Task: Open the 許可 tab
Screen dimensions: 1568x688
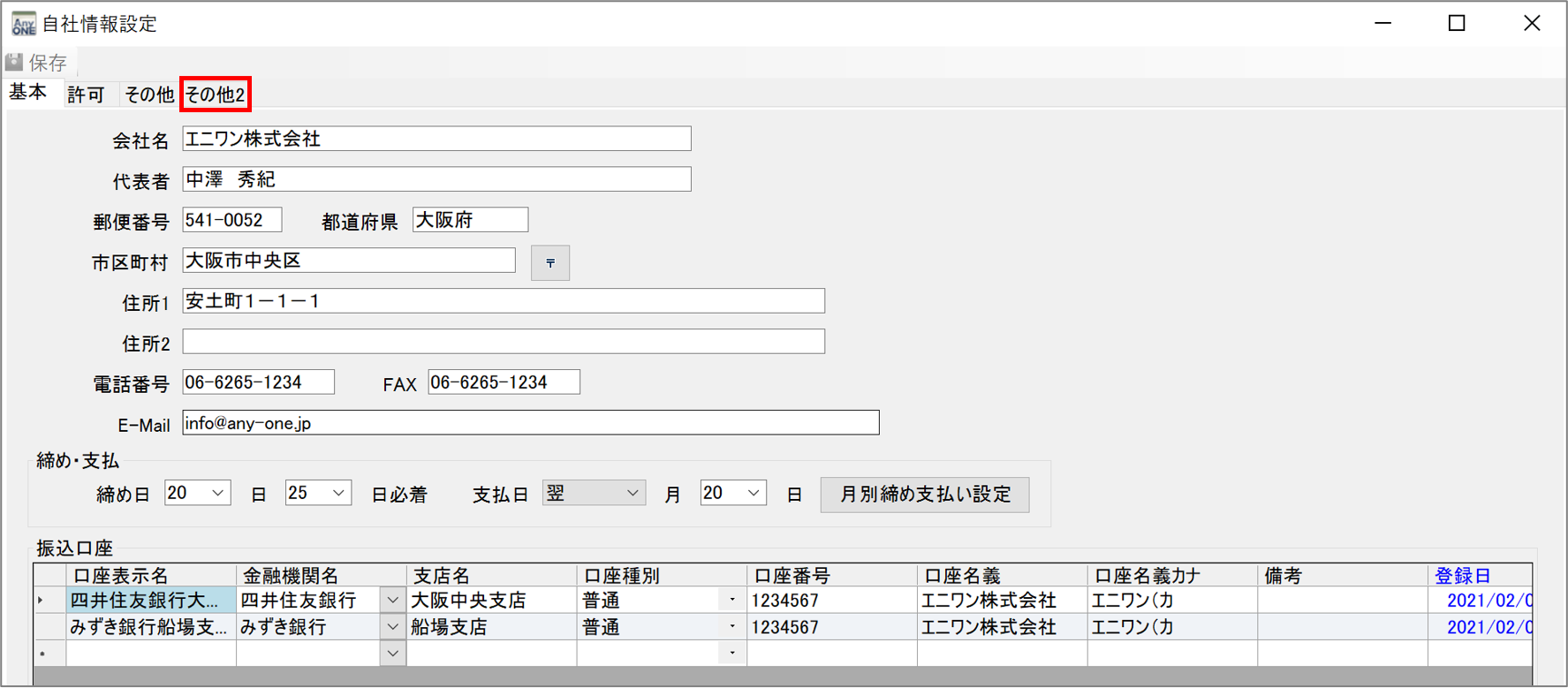Action: coord(86,95)
